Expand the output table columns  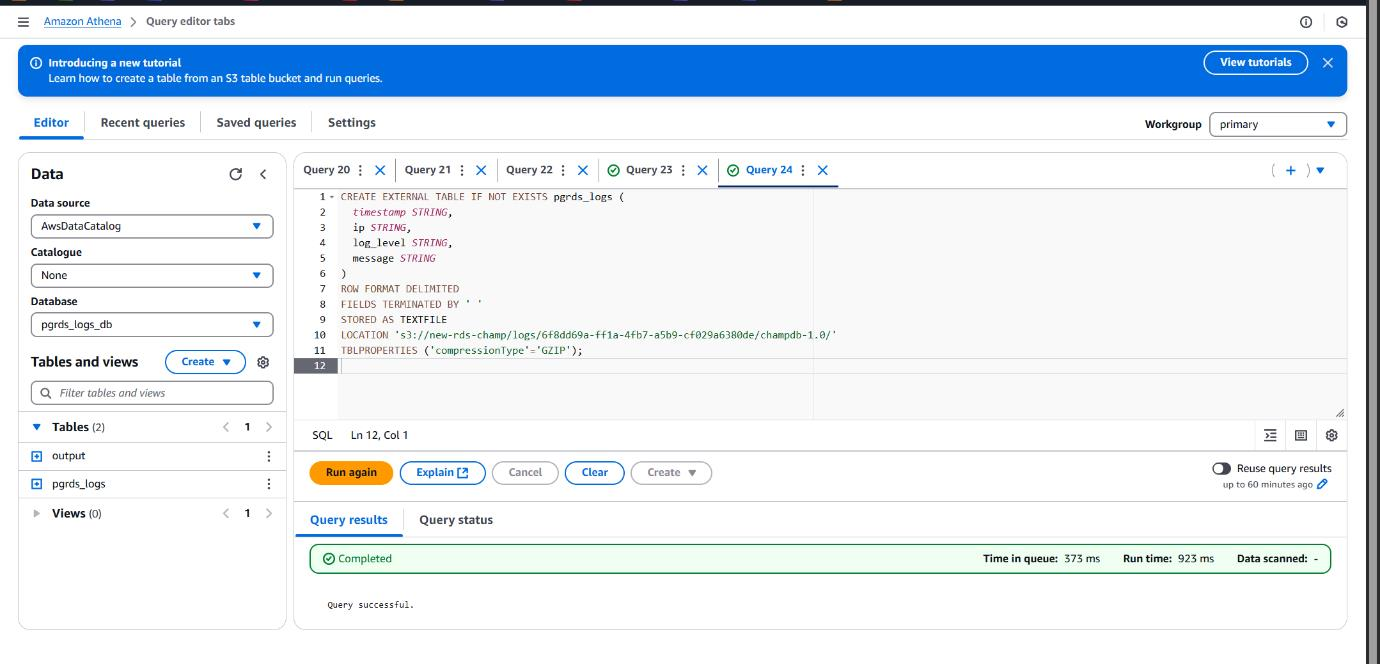(37, 456)
